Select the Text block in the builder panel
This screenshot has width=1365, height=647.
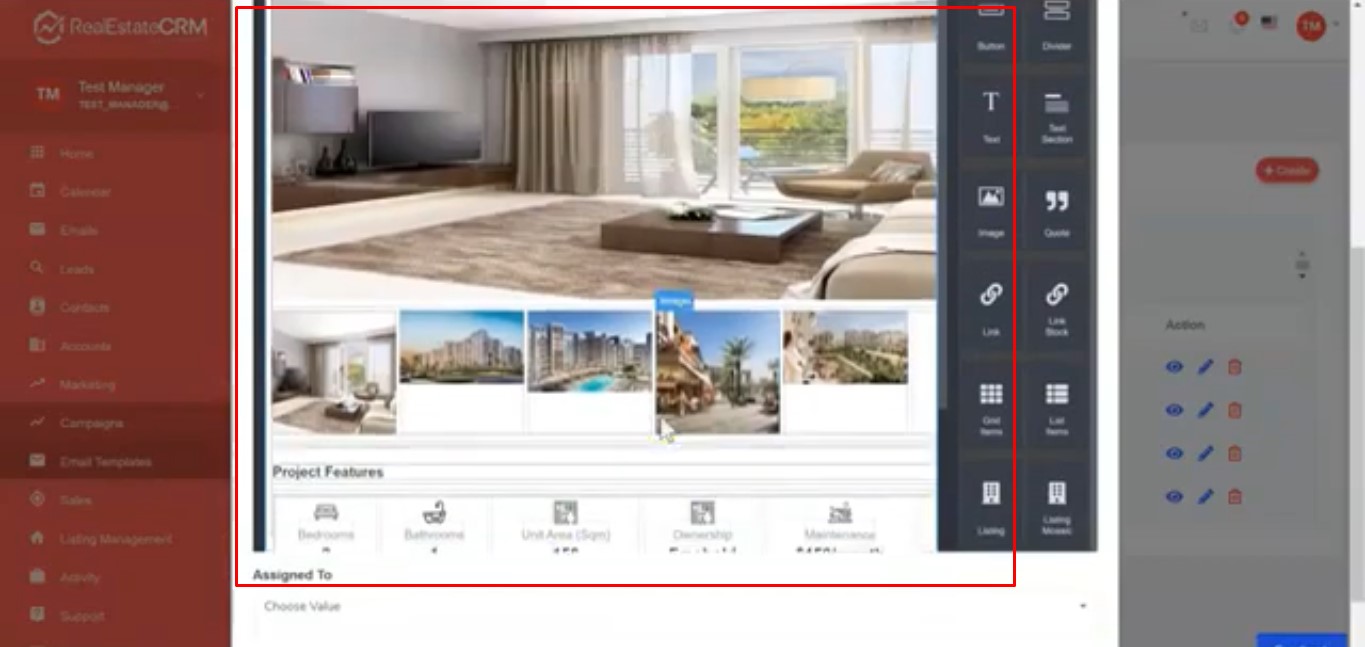[x=991, y=113]
